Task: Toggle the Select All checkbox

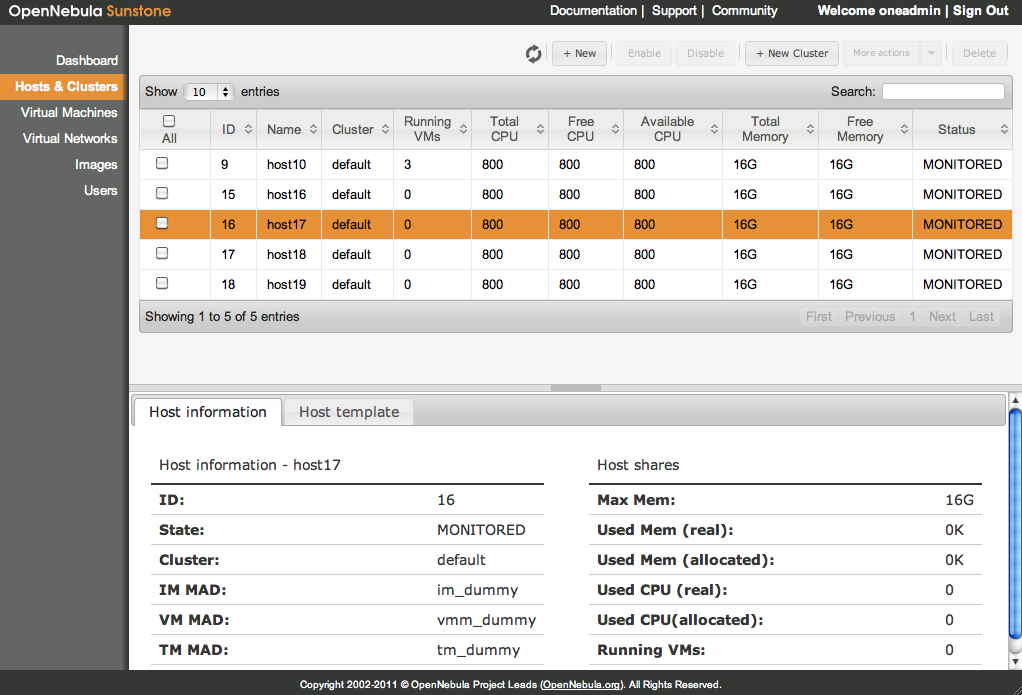Action: click(167, 120)
